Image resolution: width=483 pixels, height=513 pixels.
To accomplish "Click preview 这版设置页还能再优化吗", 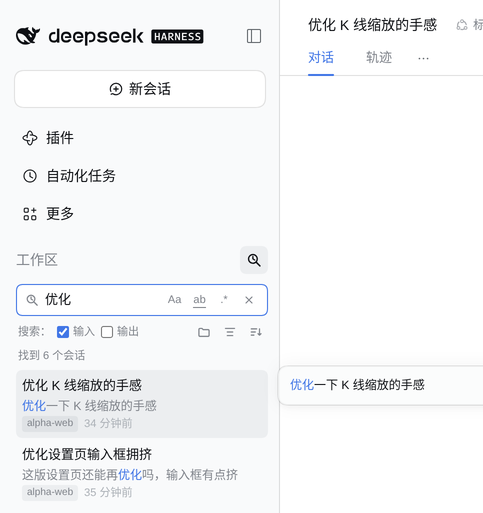I will pos(130,475).
